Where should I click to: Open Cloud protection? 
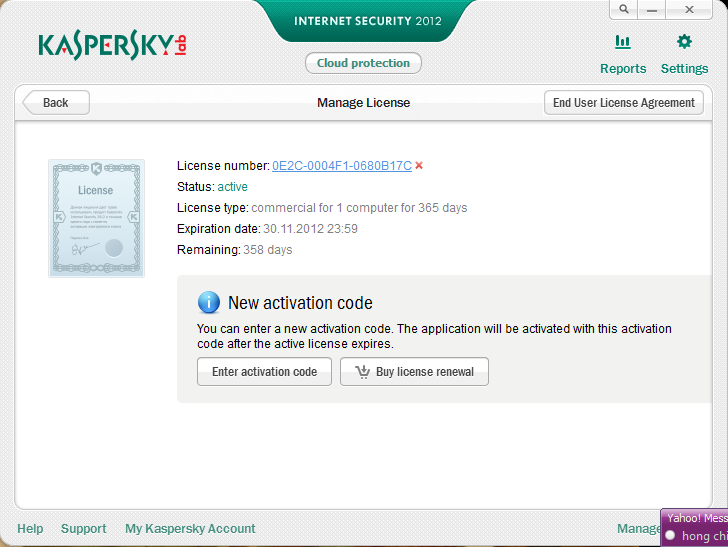pyautogui.click(x=363, y=63)
